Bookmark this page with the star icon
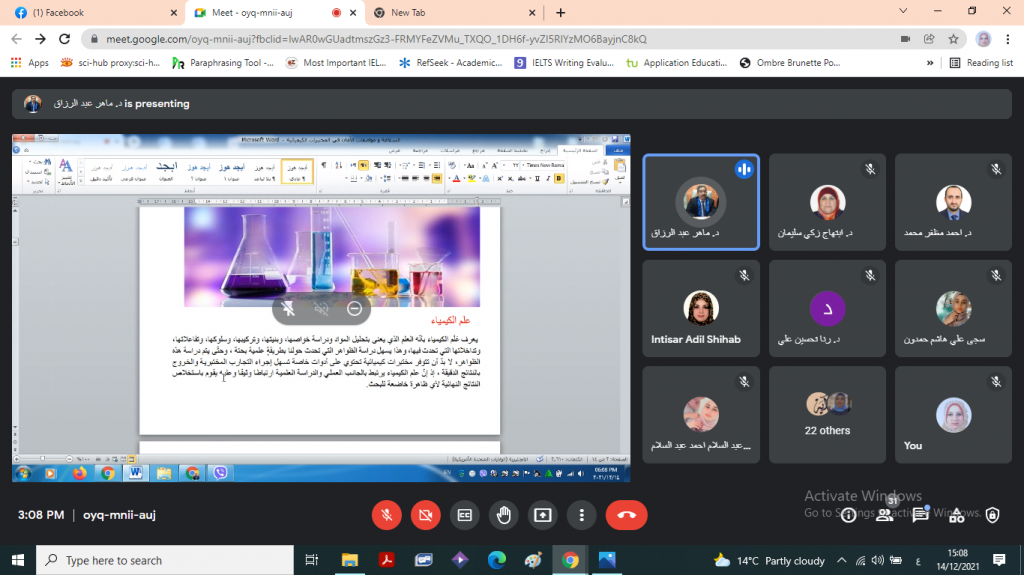 click(954, 39)
